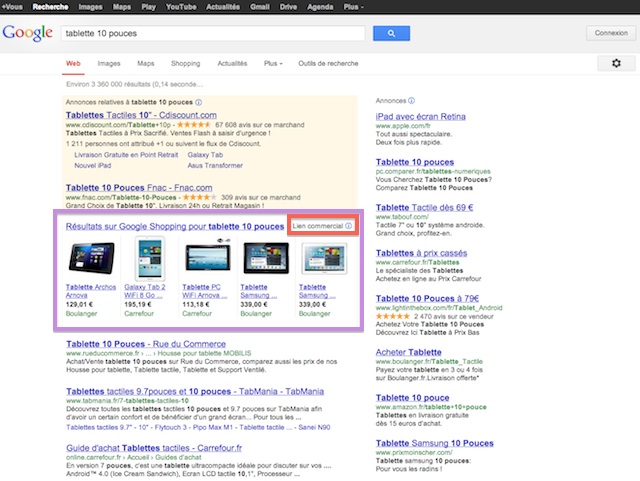Open the settings gear menu
Viewport: 640px width, 481px height.
point(616,63)
